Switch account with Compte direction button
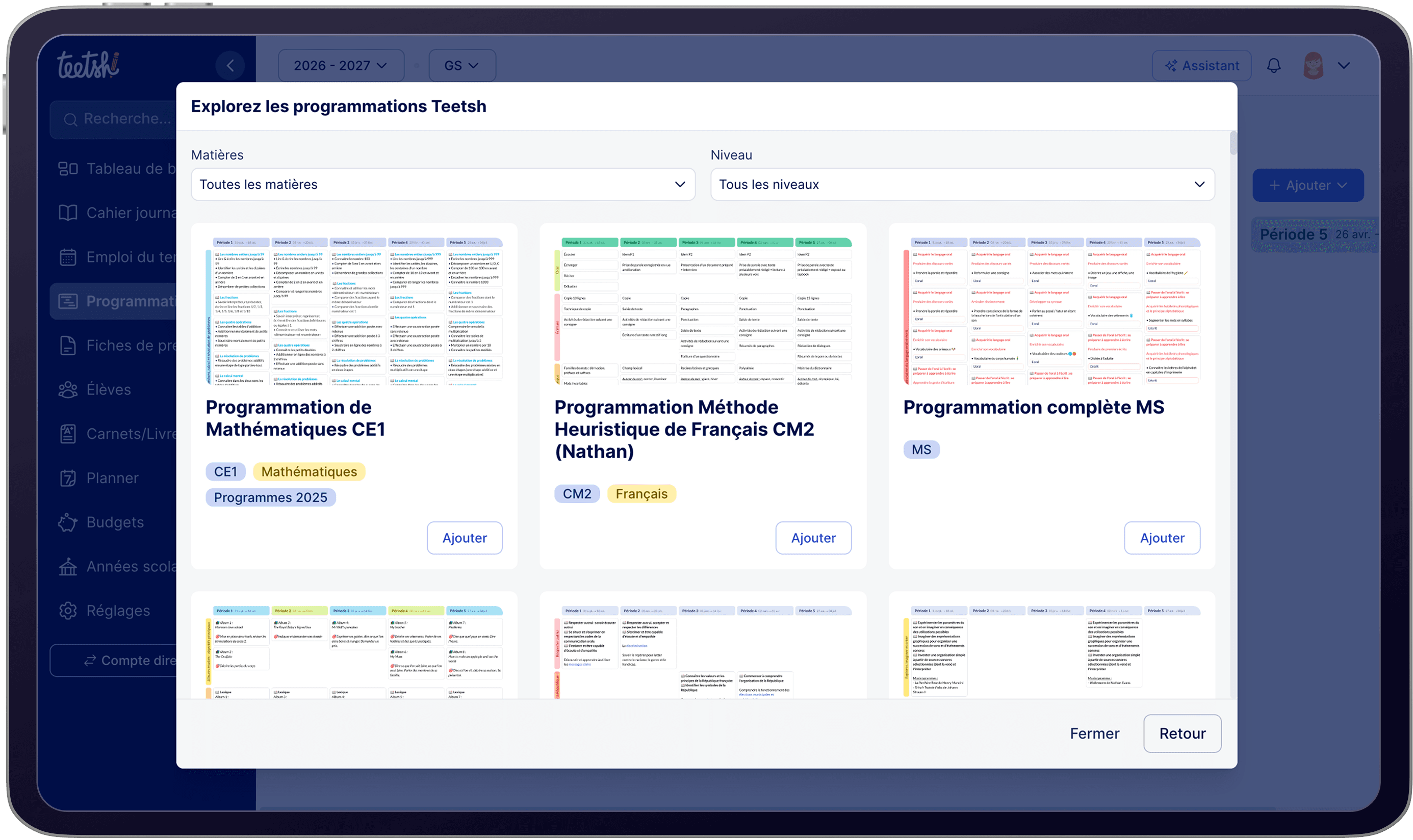 point(113,661)
